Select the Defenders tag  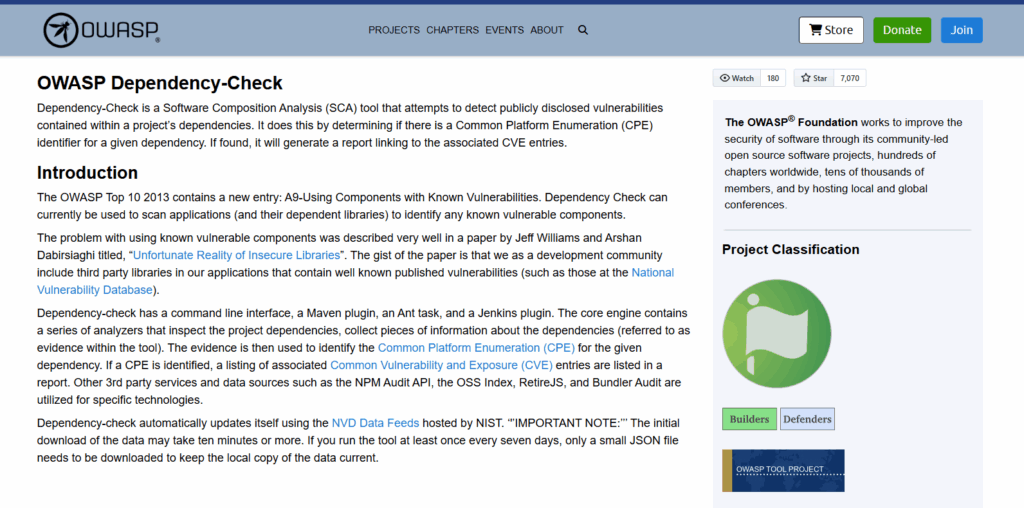(807, 419)
